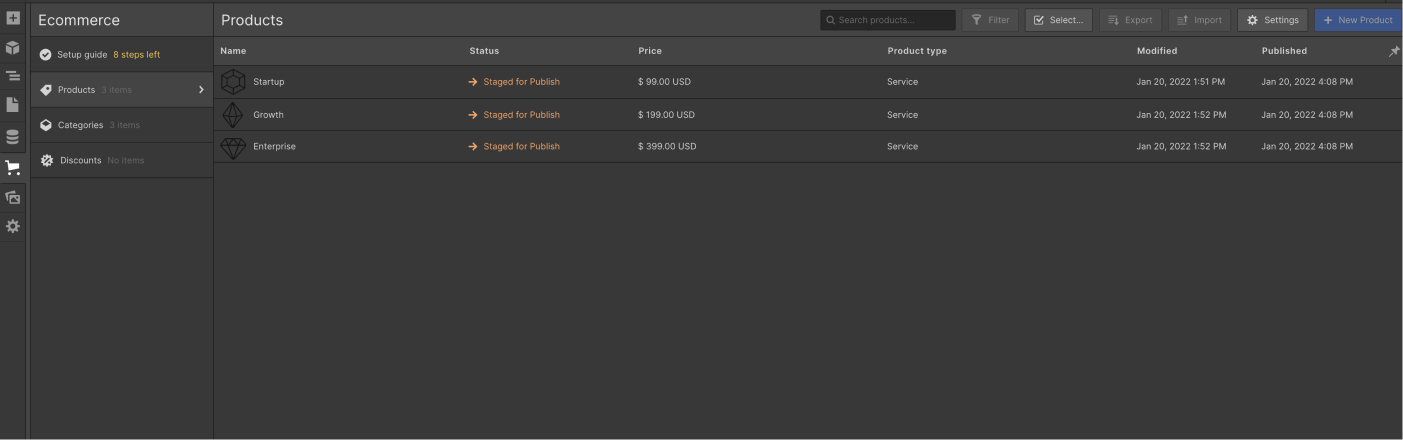The height and width of the screenshot is (440, 1403).
Task: Open the Enterprise product row
Action: [x=807, y=146]
